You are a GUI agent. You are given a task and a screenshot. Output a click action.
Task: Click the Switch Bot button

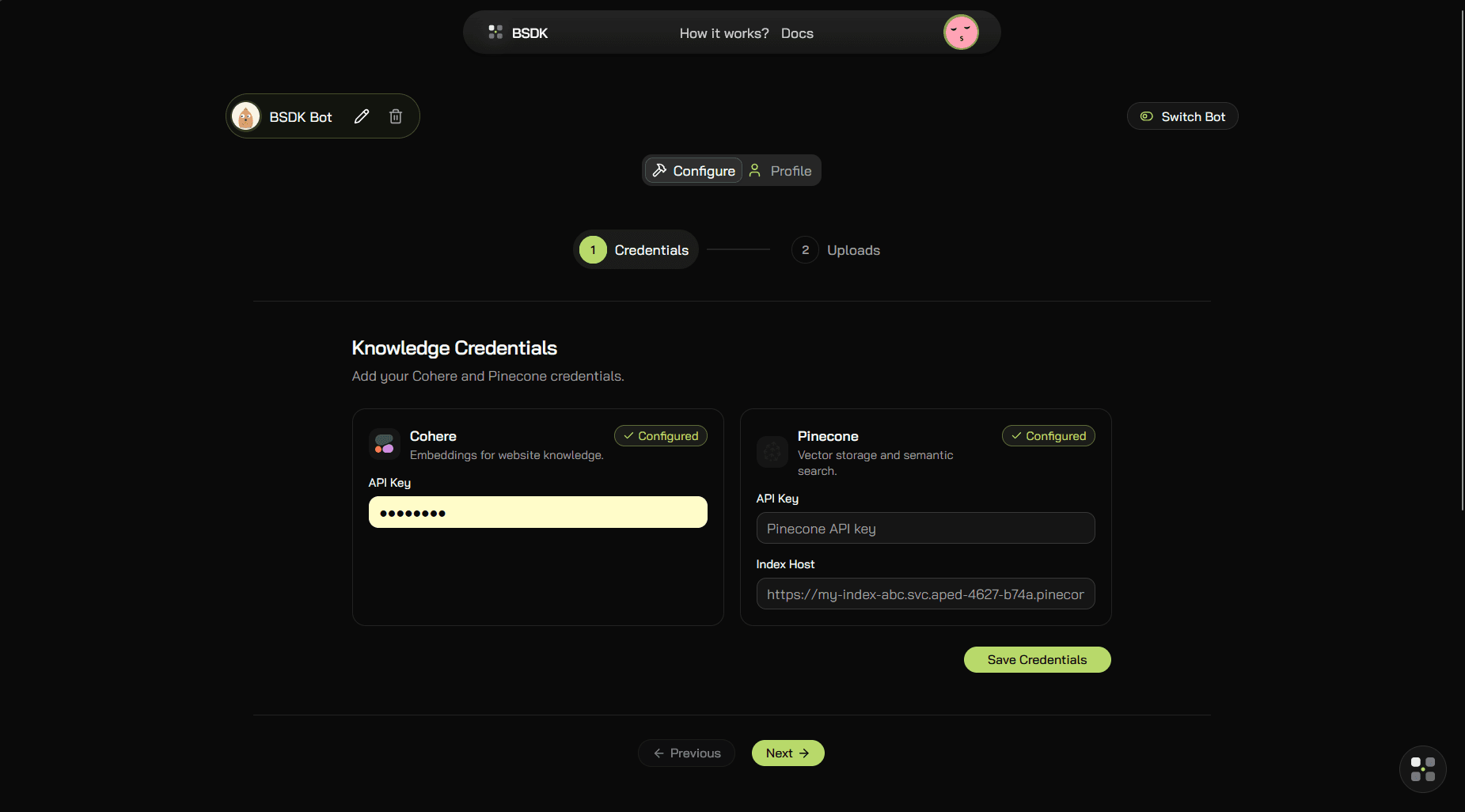point(1182,116)
